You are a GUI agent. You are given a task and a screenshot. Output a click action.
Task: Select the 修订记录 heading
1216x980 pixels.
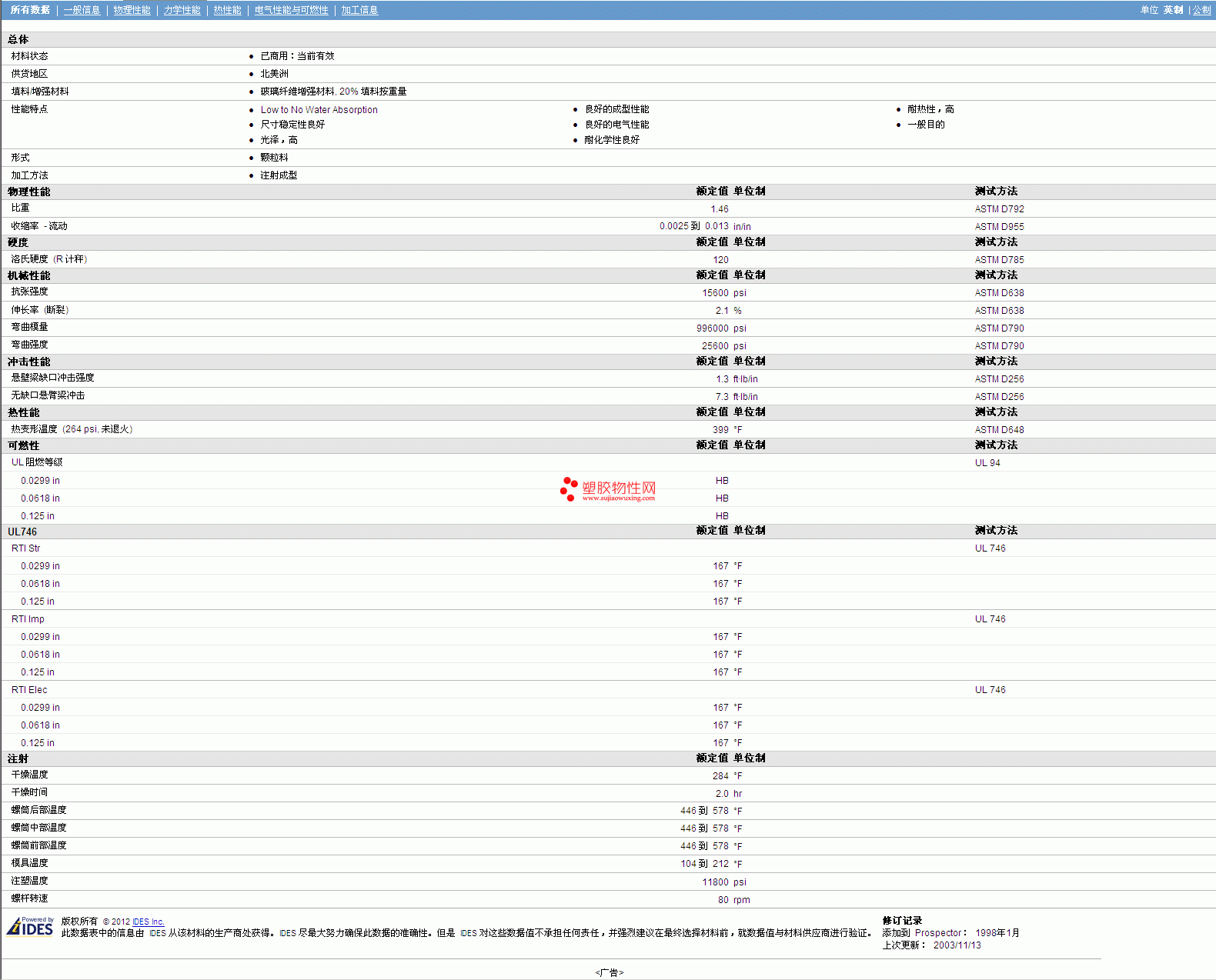tap(902, 921)
